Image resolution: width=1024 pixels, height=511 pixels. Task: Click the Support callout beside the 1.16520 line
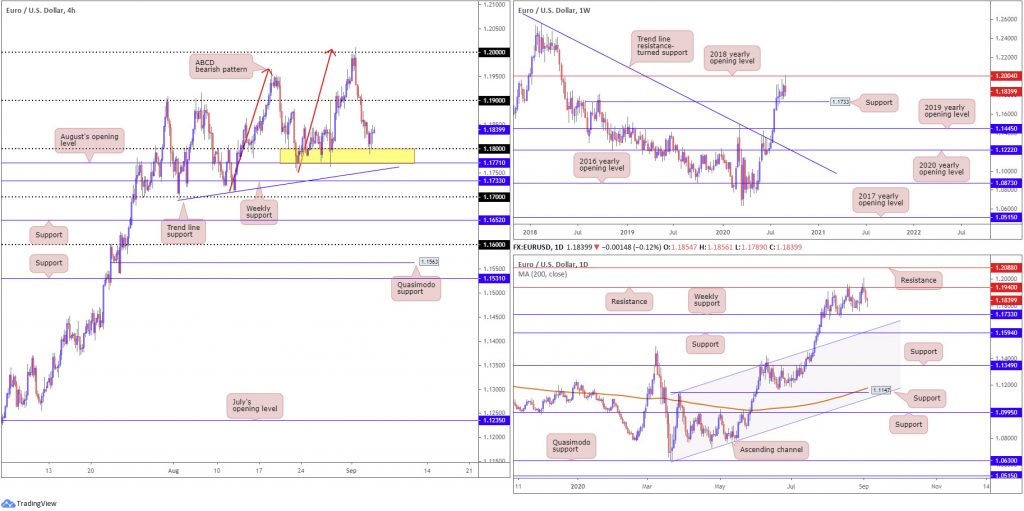(49, 233)
